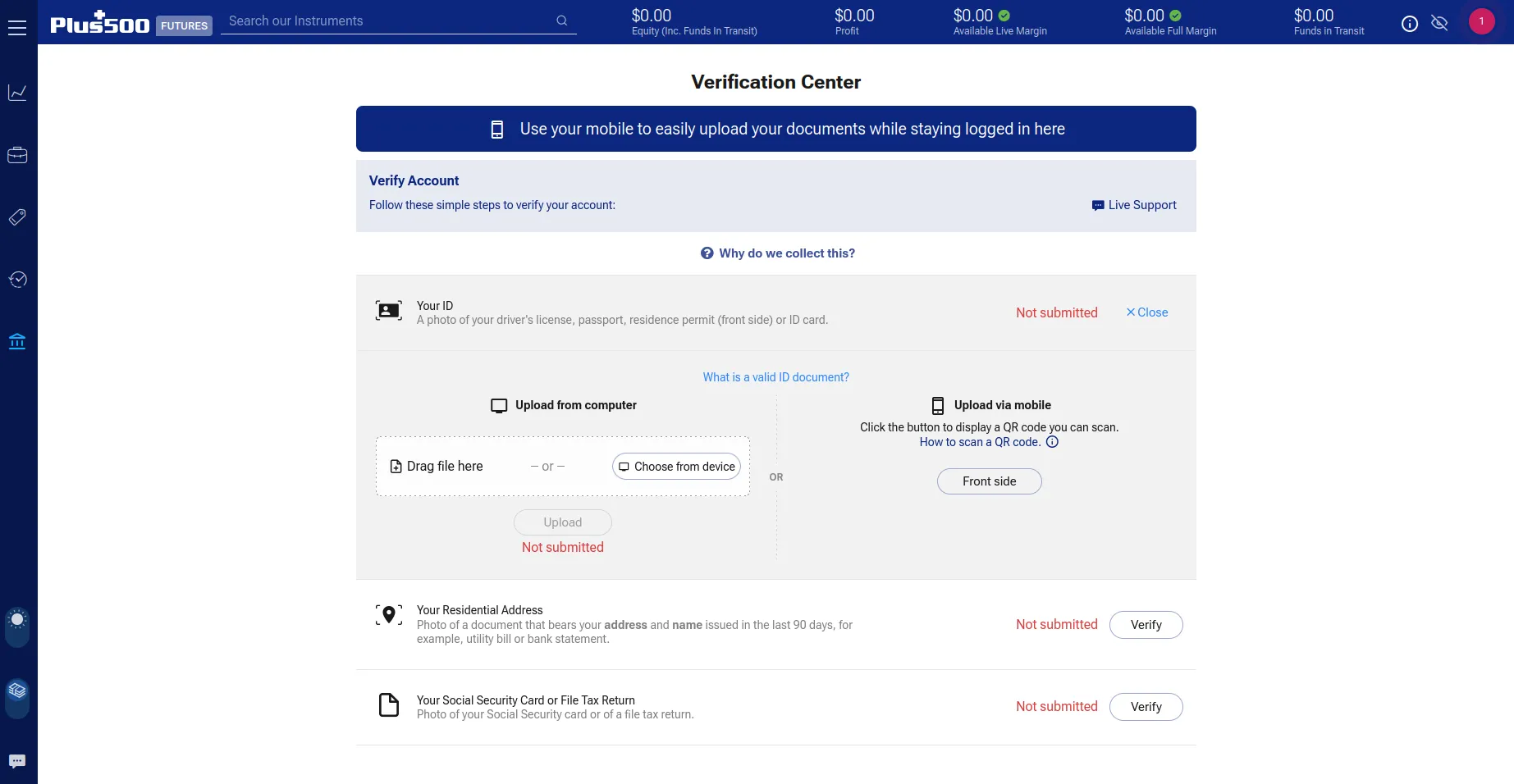Open the chat bubble icon in sidebar
Screen dimensions: 1514x784
coord(17,761)
